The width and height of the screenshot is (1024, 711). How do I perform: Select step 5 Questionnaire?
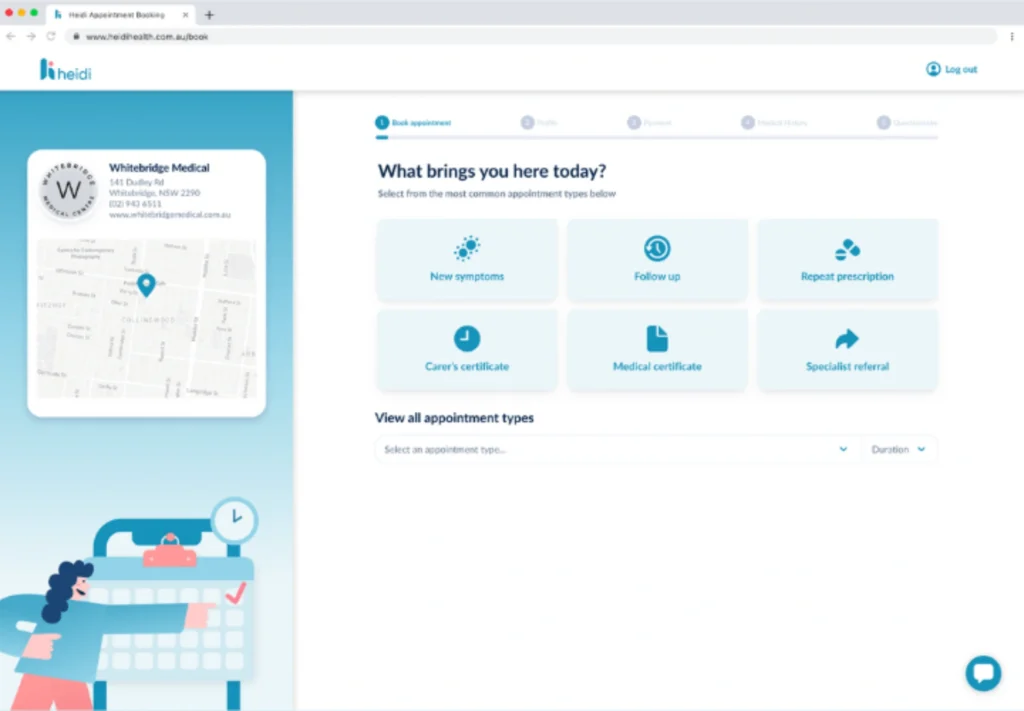906,122
